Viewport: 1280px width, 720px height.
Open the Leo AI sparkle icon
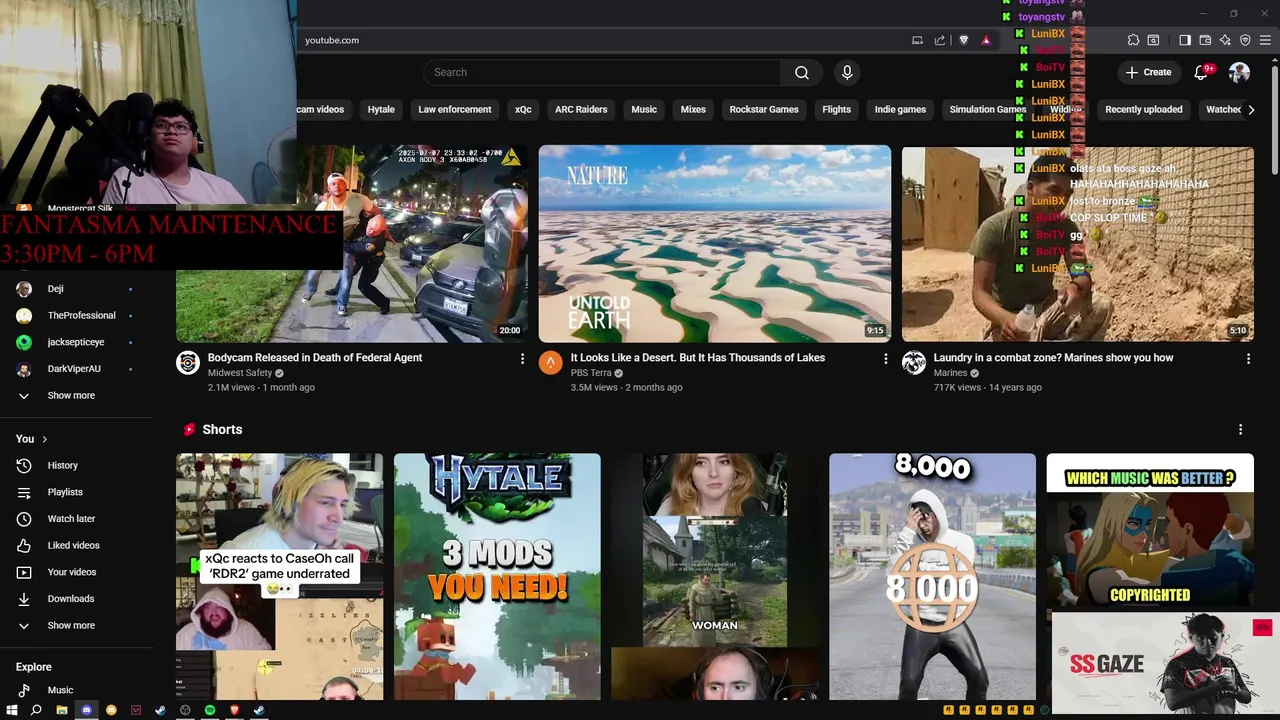(x=1225, y=40)
